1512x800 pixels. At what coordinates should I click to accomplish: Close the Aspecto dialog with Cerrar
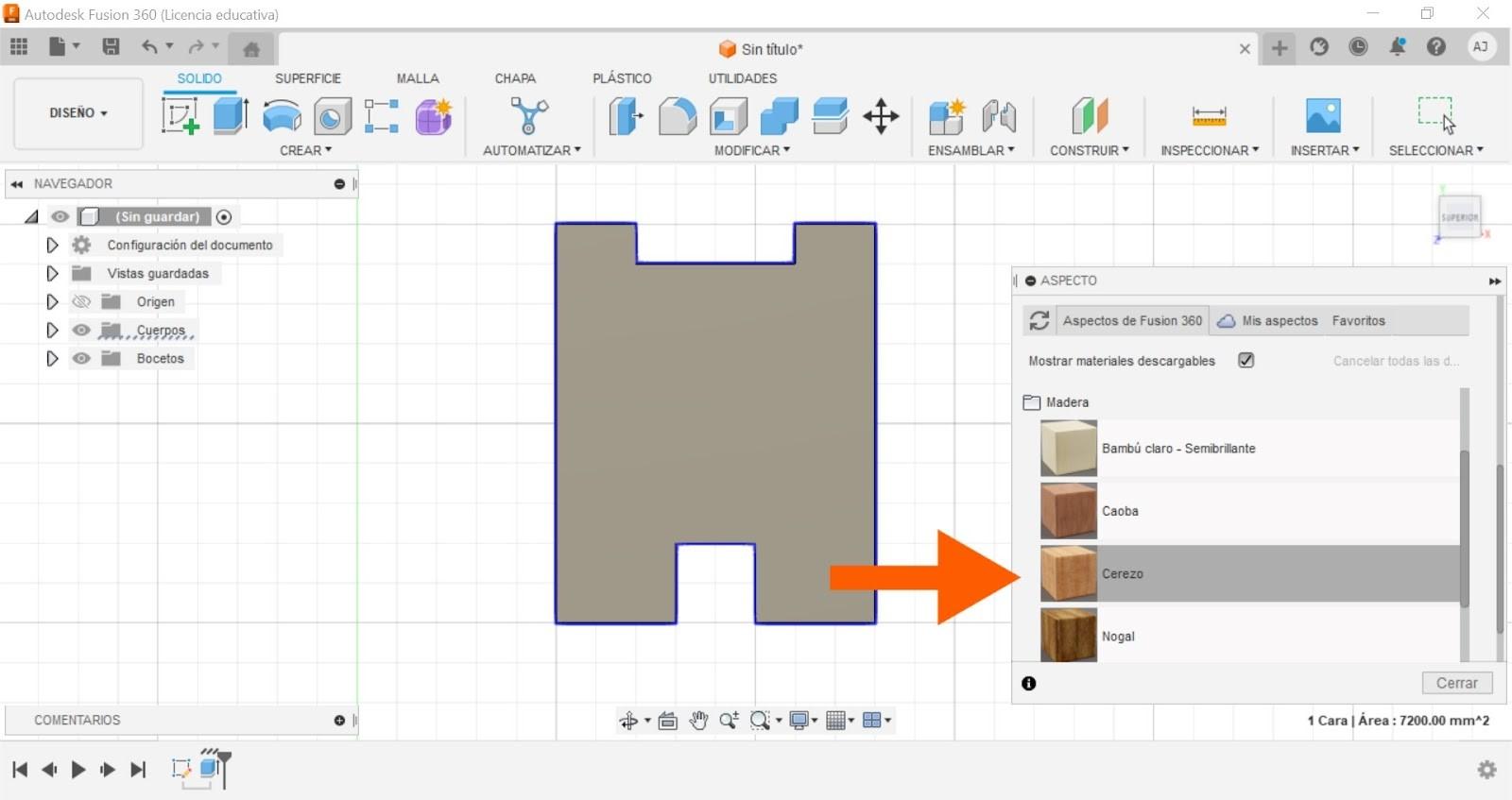(x=1456, y=683)
